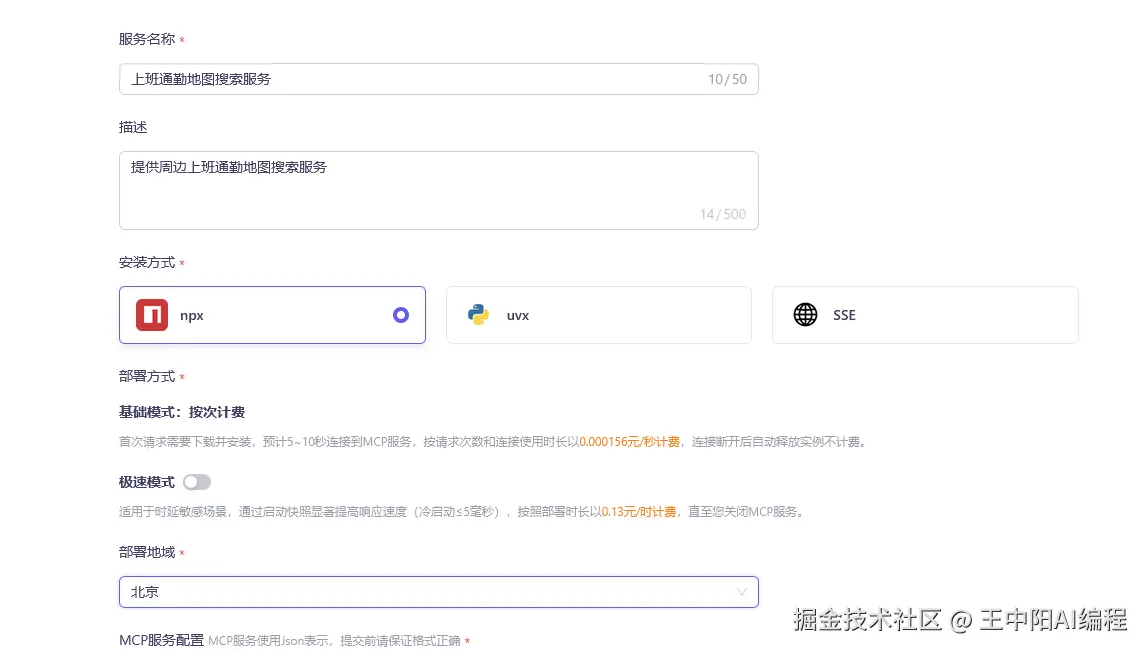Click the red npx logo icon
The width and height of the screenshot is (1147, 653).
pyautogui.click(x=151, y=315)
